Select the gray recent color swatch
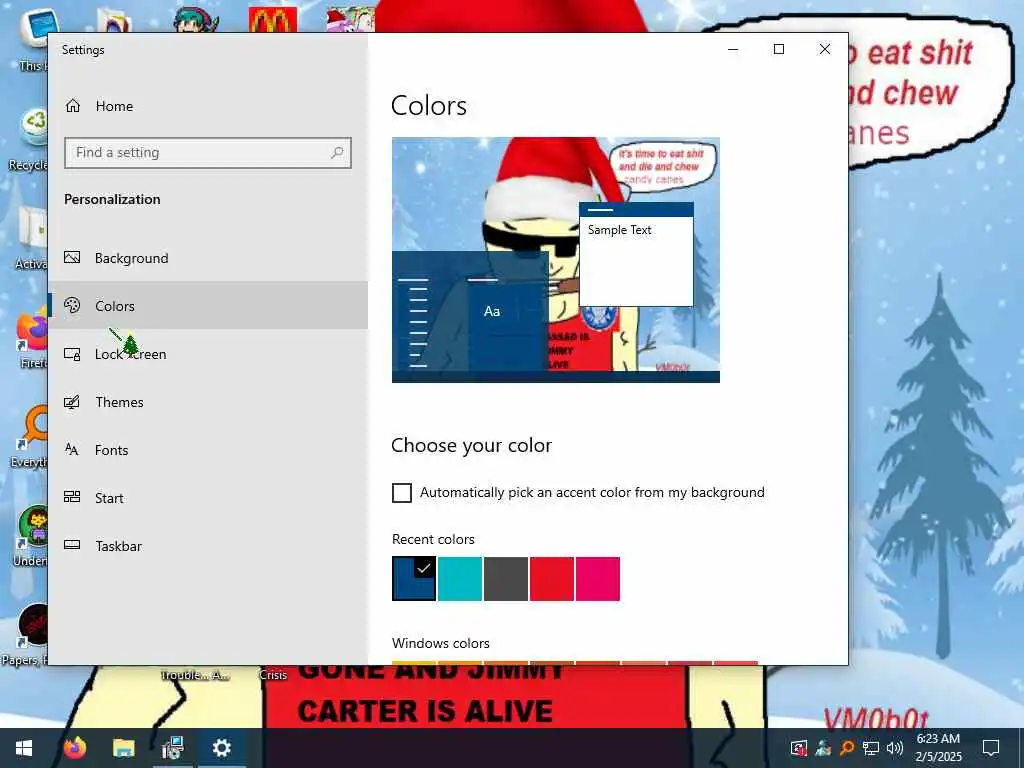Viewport: 1024px width, 768px height. click(x=506, y=579)
